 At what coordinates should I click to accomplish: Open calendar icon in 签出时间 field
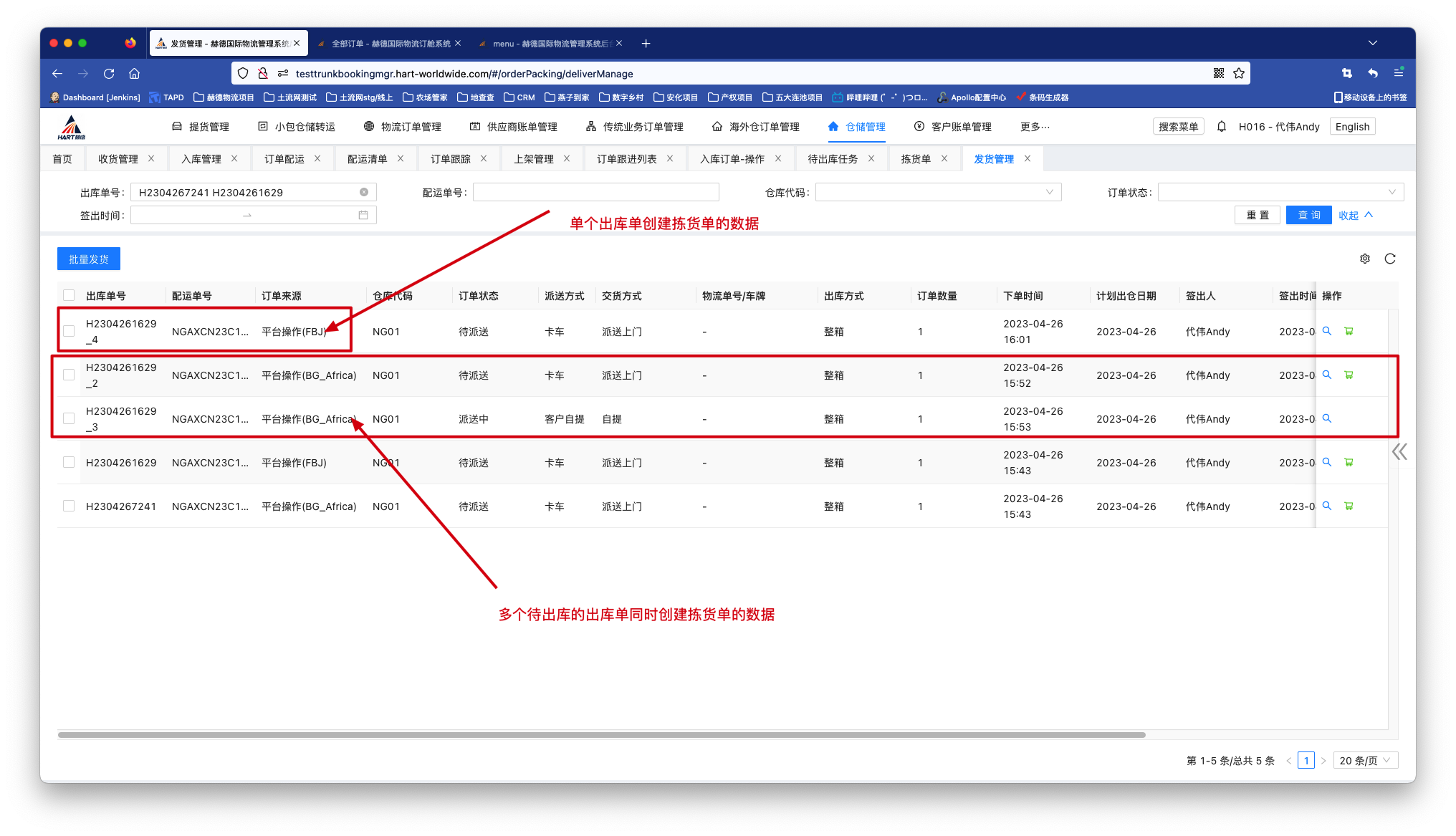(363, 215)
